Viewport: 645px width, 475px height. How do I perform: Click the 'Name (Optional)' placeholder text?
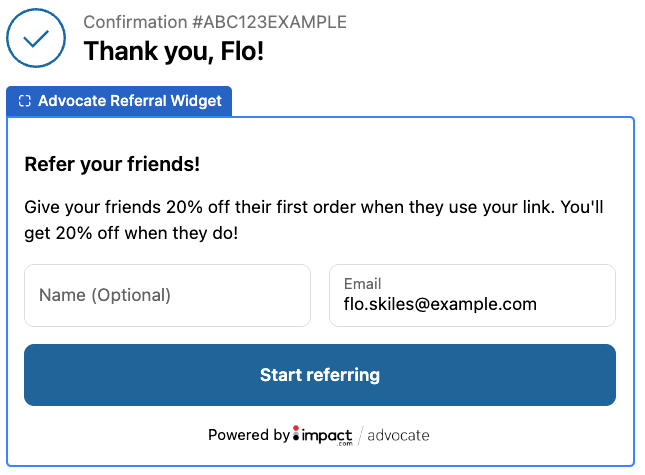click(x=105, y=295)
